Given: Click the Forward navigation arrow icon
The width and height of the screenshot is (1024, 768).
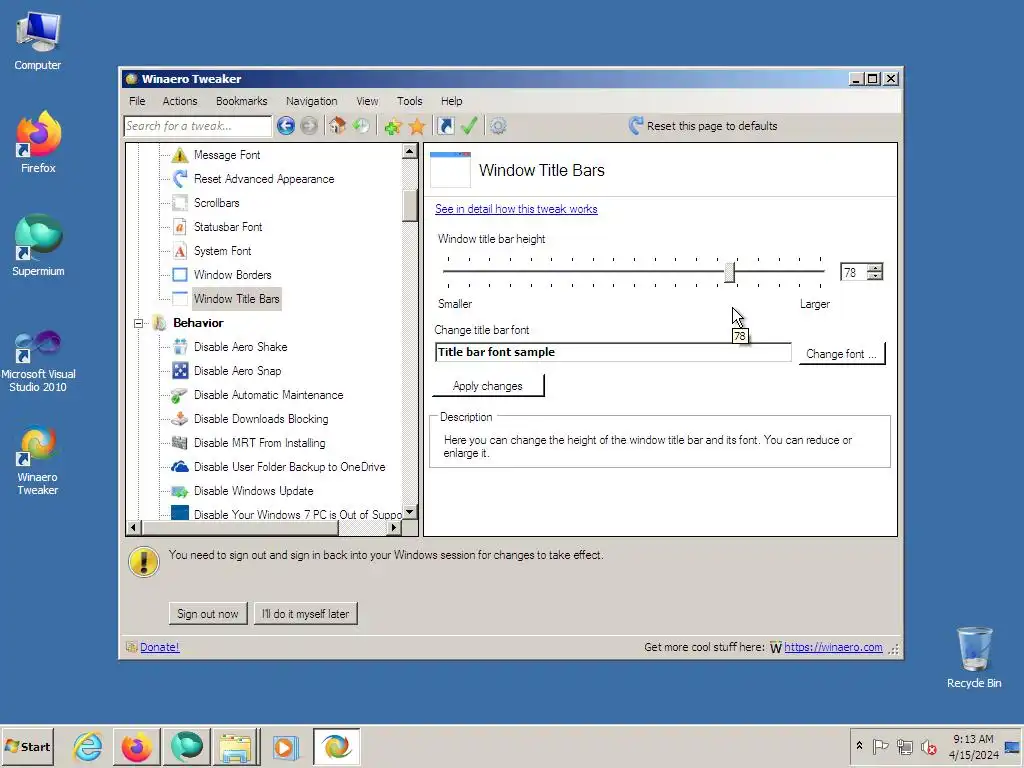Looking at the screenshot, I should (309, 125).
